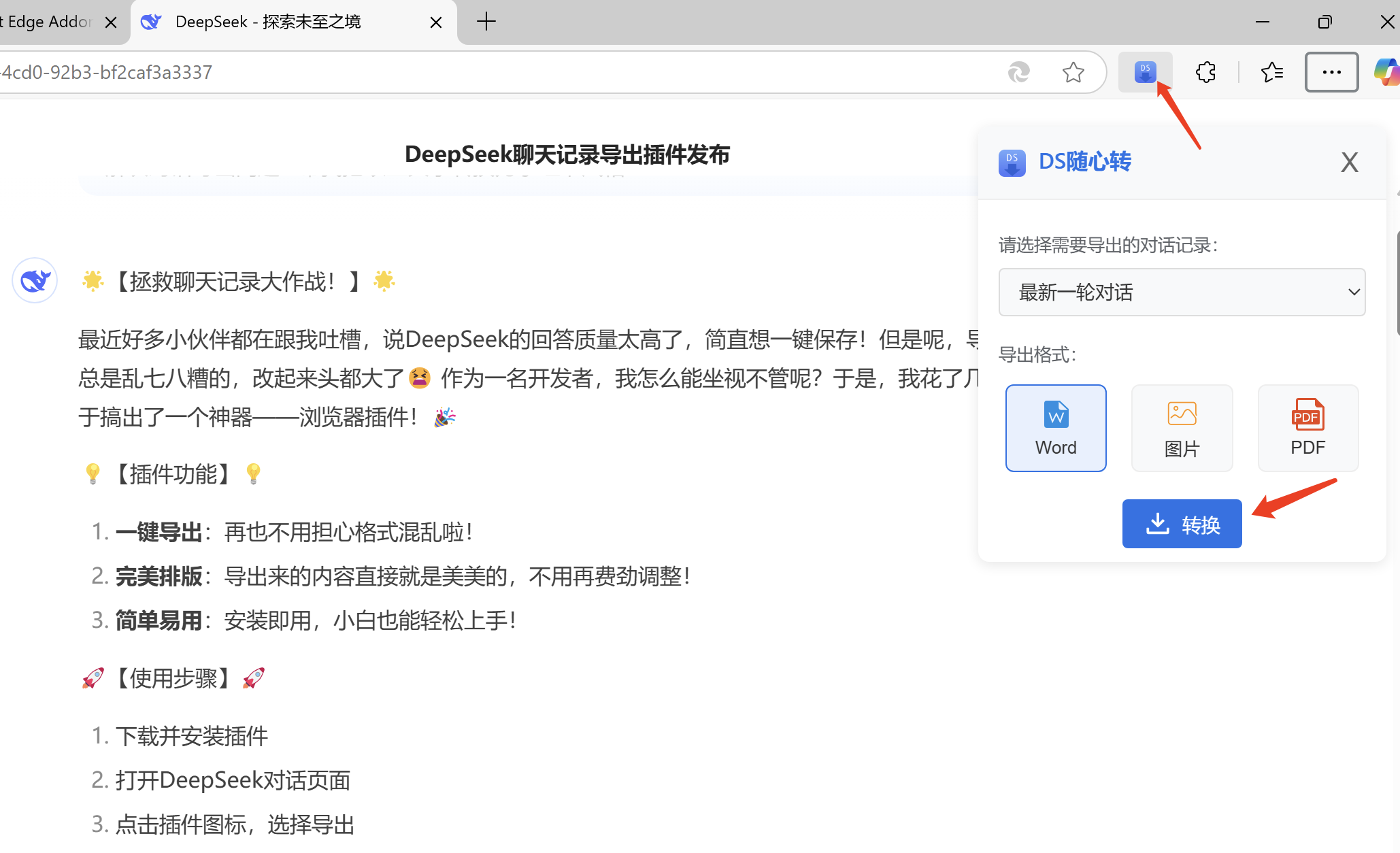Close the DS随心转 popup panel
The height and width of the screenshot is (853, 1400).
(1349, 163)
